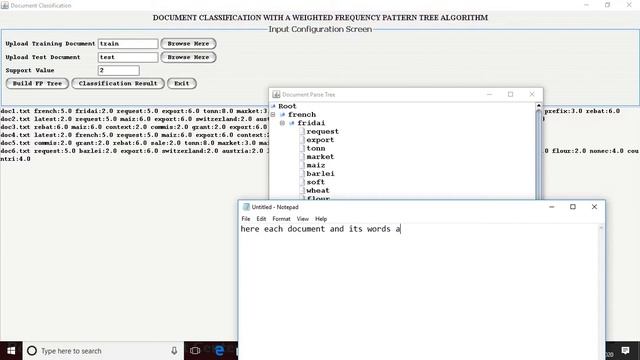Open Notepad's Format menu
This screenshot has width=640, height=360.
[281, 219]
